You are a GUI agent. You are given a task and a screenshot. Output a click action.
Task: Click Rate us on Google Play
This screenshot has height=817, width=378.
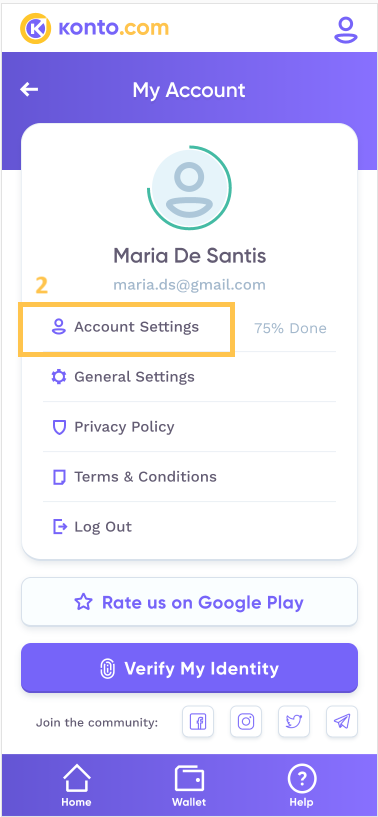tap(189, 602)
